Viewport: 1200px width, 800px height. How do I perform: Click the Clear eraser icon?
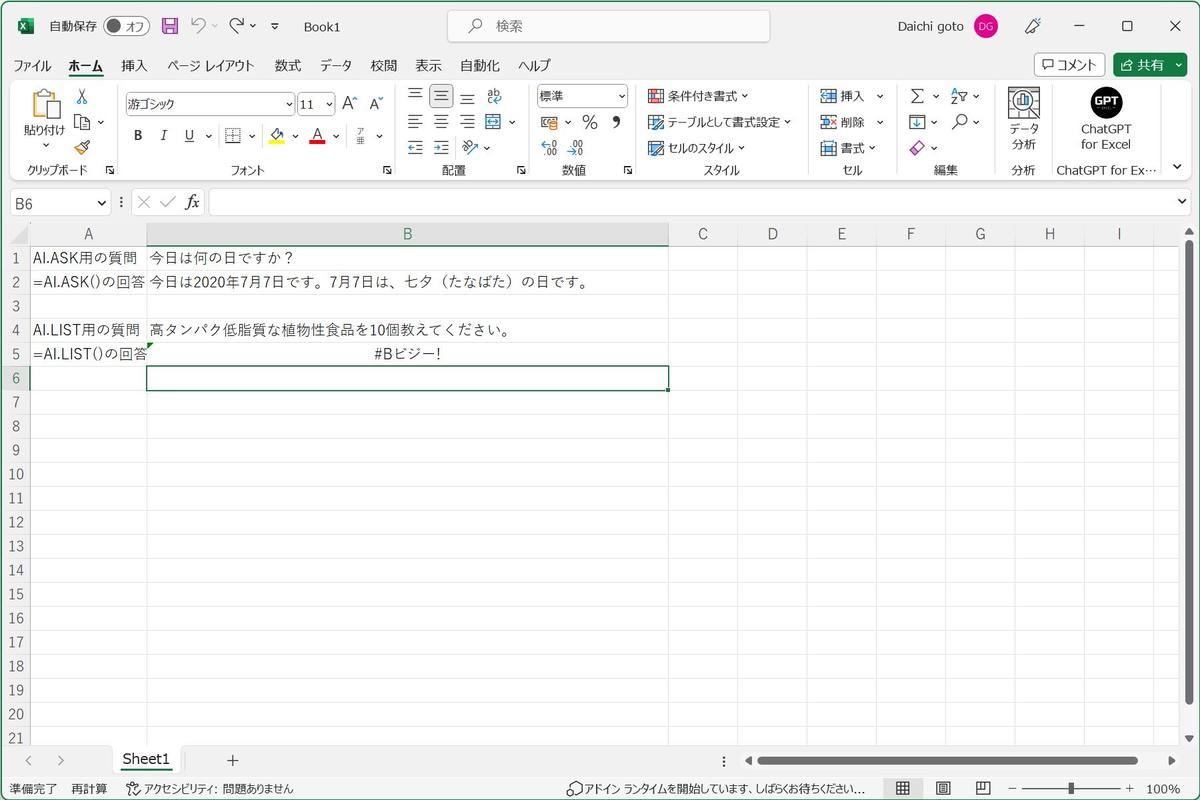[x=917, y=148]
